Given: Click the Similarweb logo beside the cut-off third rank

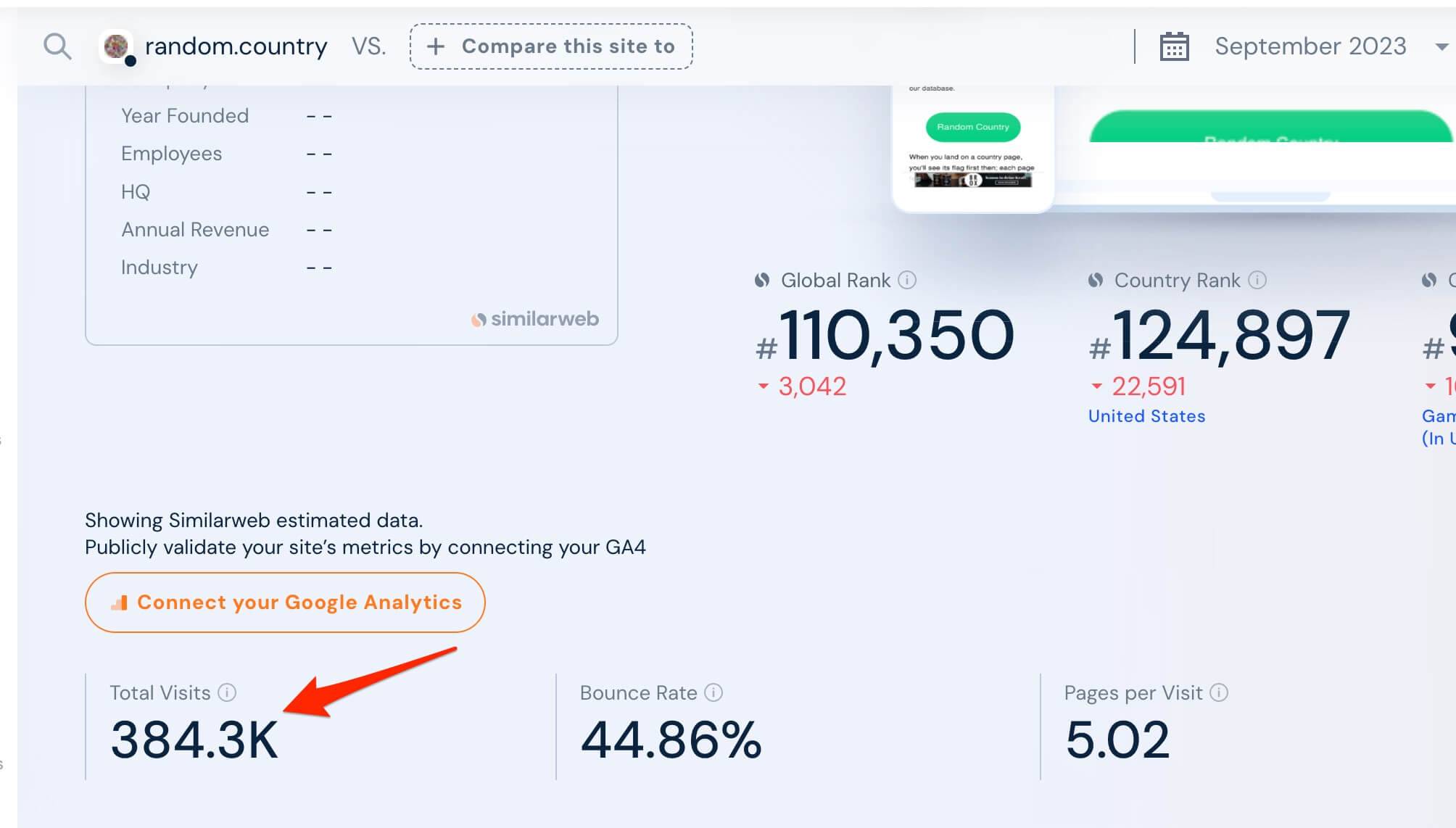Looking at the screenshot, I should [1428, 280].
